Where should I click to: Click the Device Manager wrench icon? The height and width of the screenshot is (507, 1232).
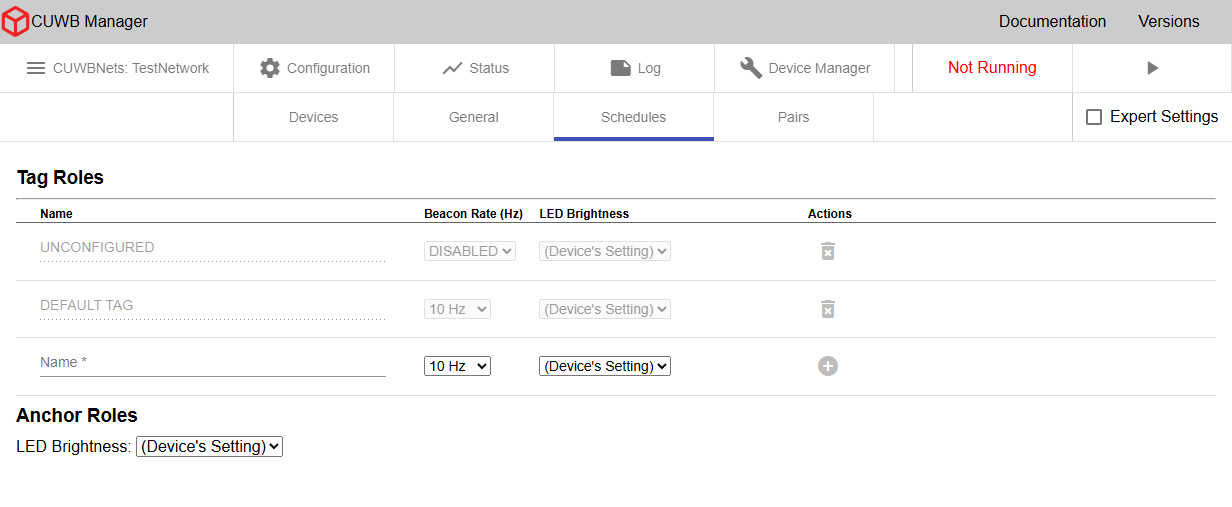click(750, 68)
